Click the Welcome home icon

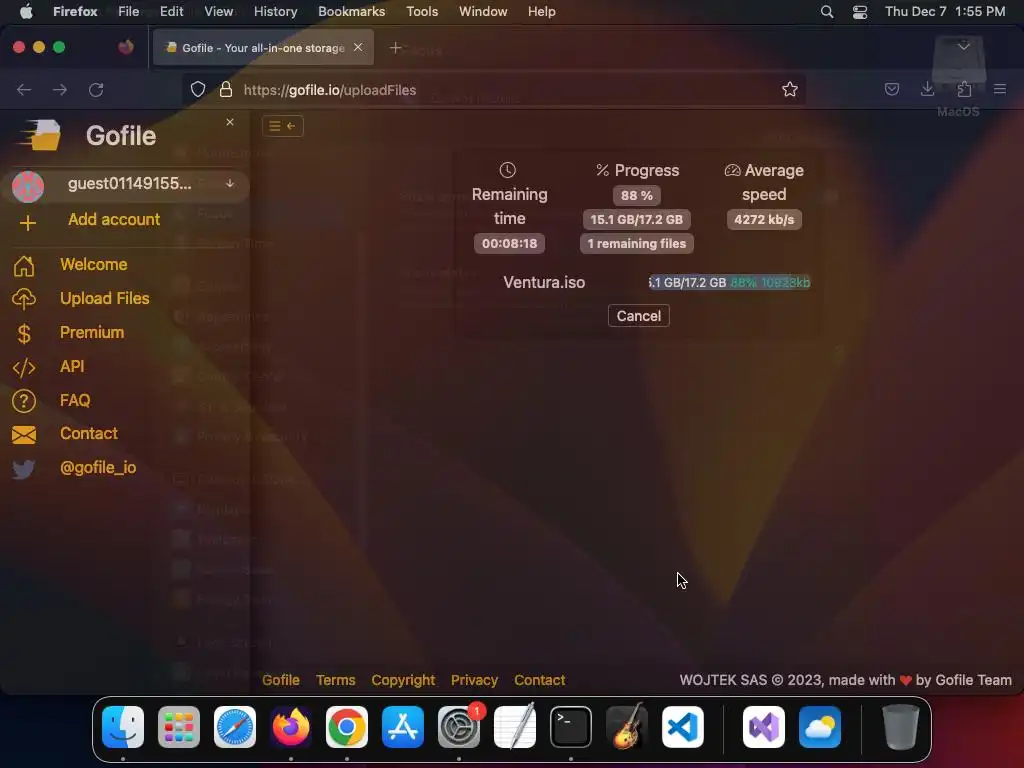[x=24, y=265]
